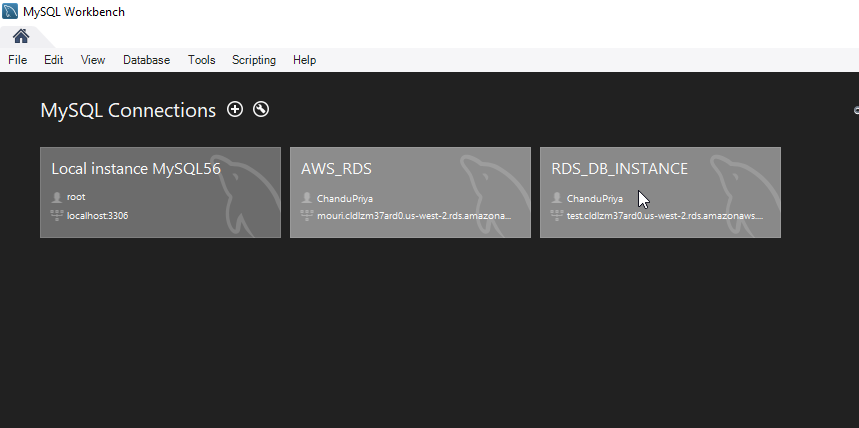Open the Local instance MySQL56 connection

pos(160,192)
